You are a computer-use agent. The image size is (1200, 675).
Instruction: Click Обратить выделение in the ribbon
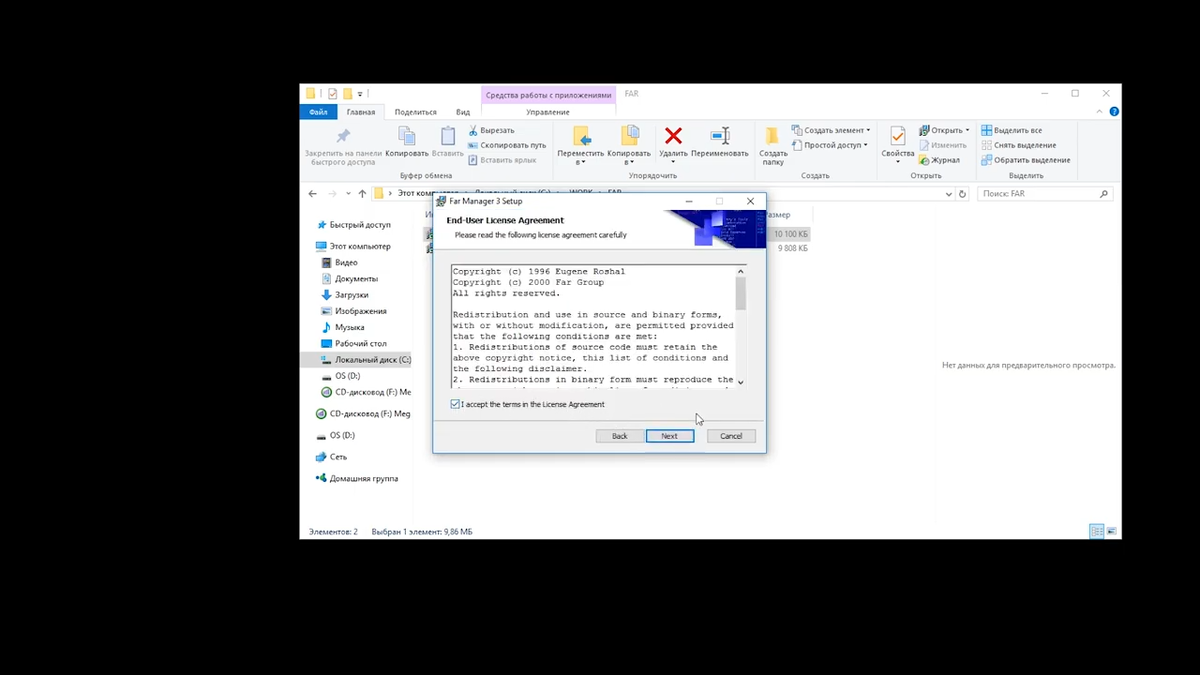click(x=1026, y=160)
